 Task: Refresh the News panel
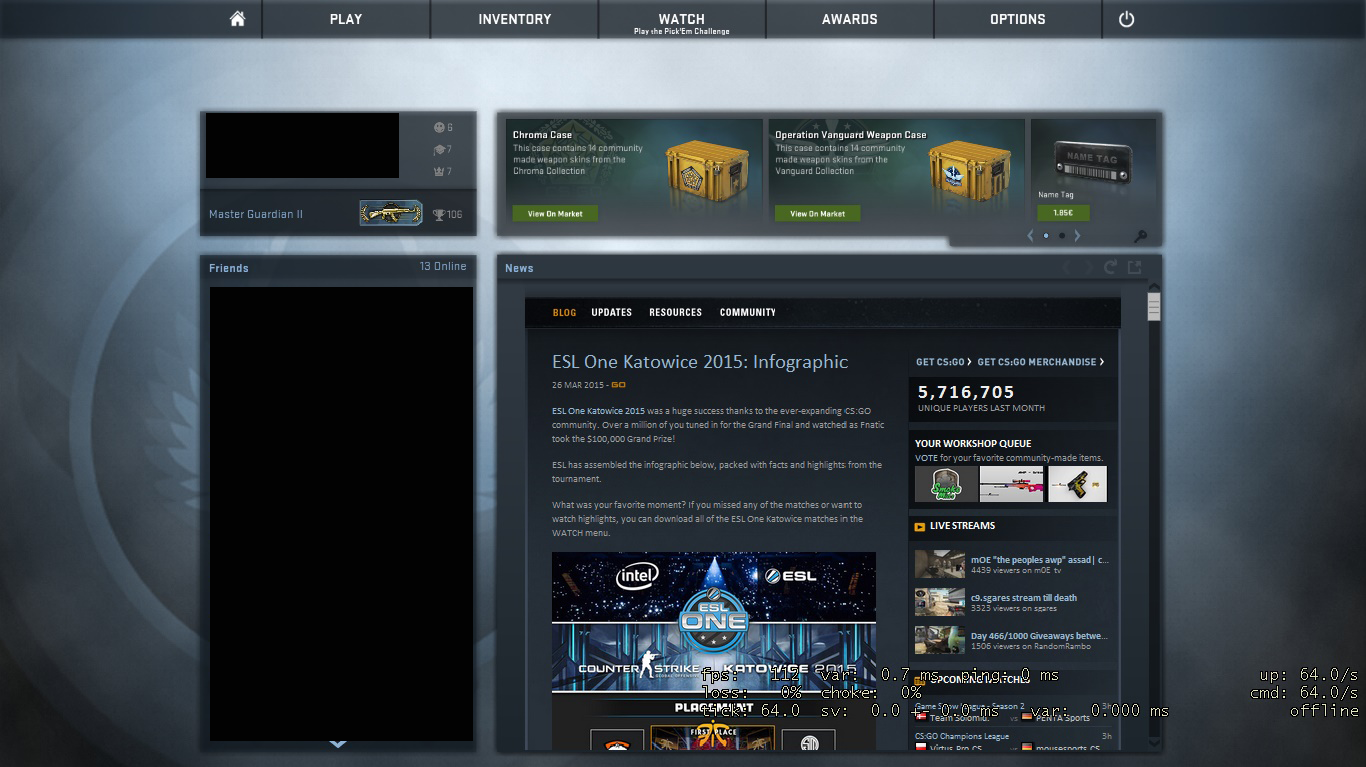coord(1110,267)
